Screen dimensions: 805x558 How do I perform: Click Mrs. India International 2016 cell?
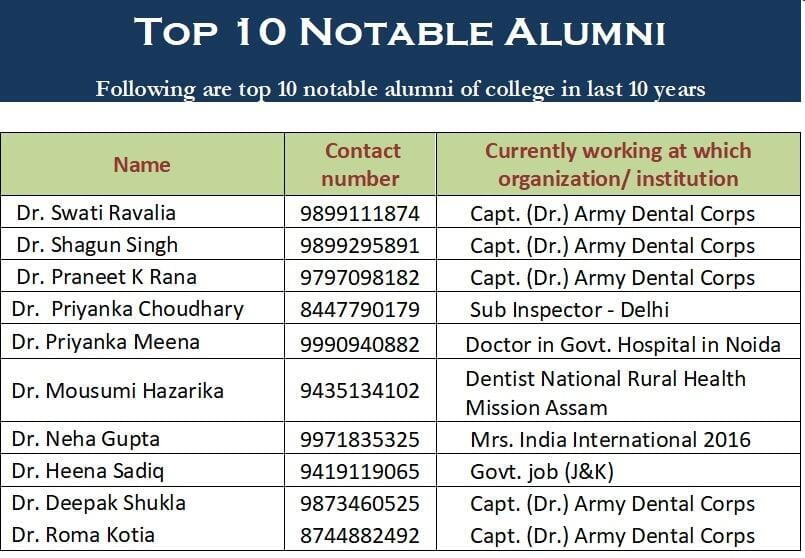click(x=618, y=439)
